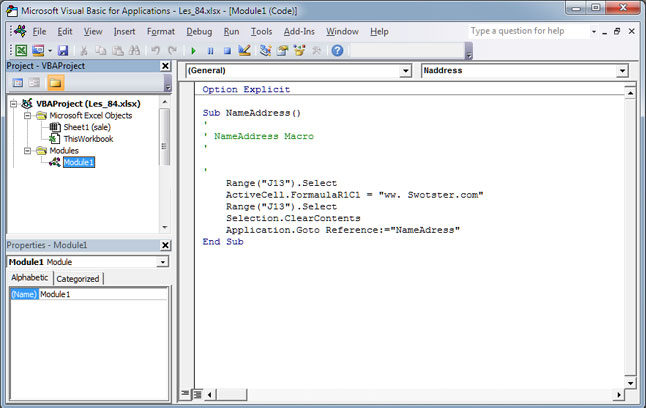Click the Cut scissors icon
This screenshot has height=408, width=646.
pyautogui.click(x=84, y=51)
